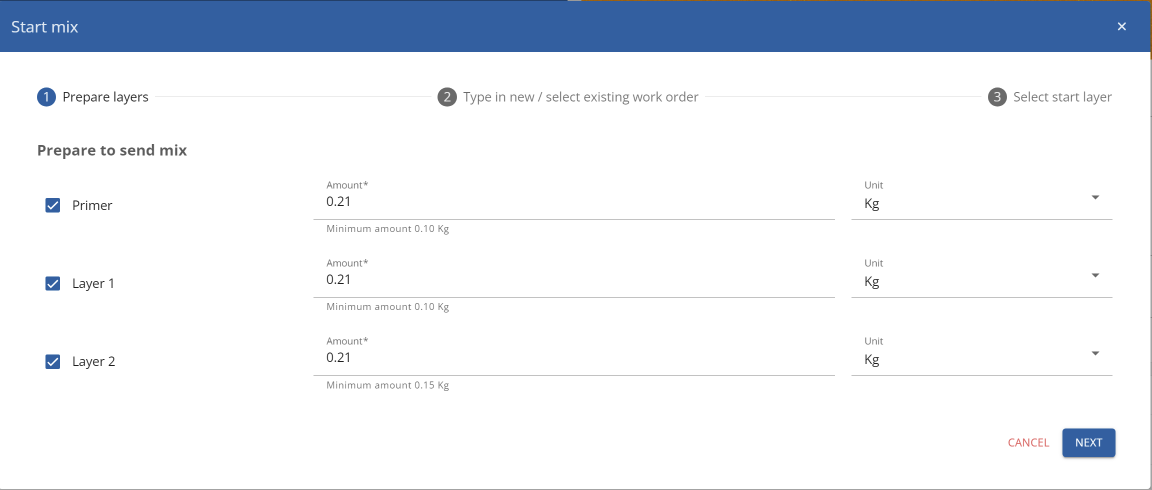Click step 3 circle icon
Viewport: 1152px width, 490px height.
pos(997,97)
